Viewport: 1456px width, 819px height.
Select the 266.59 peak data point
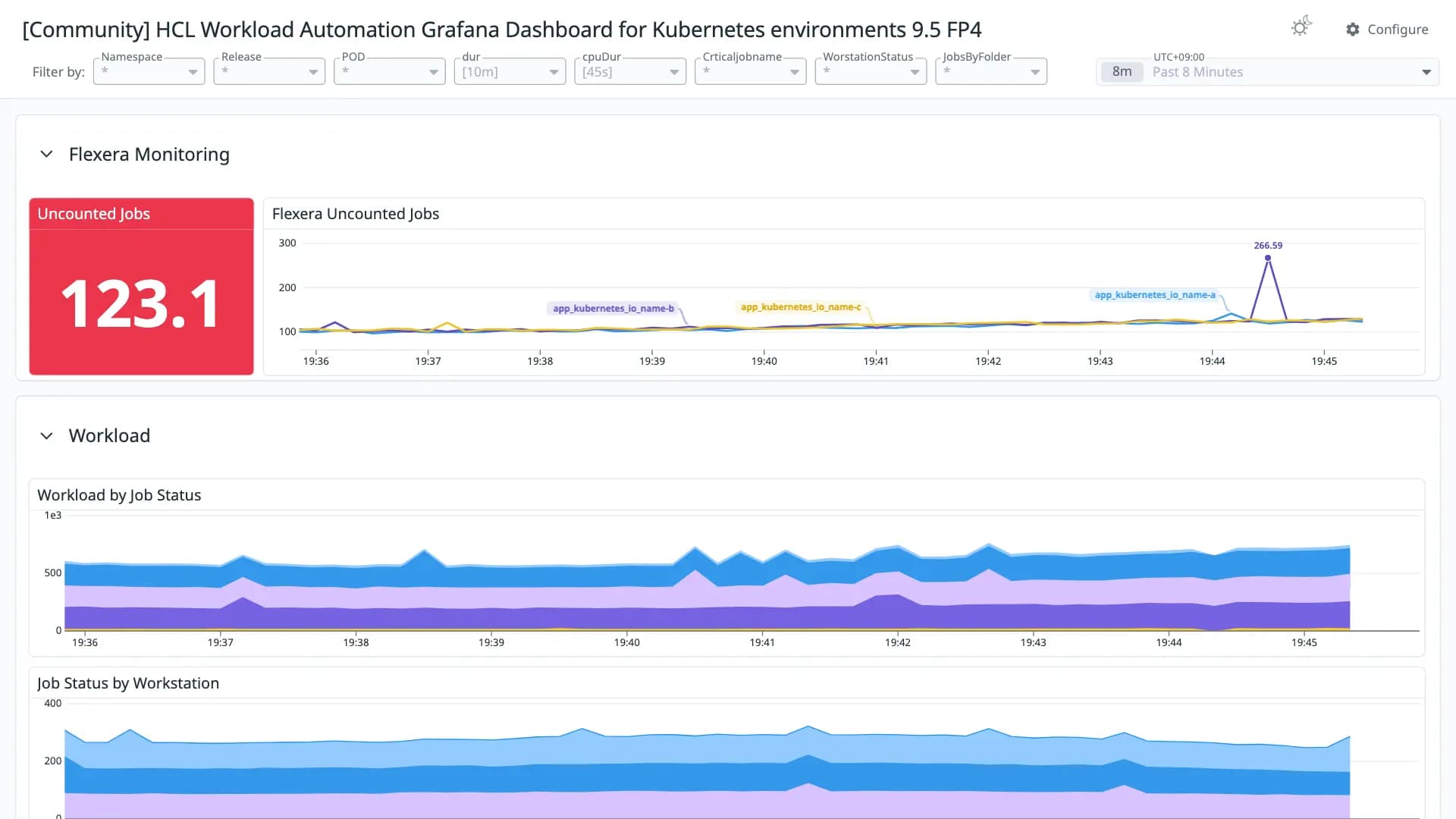1268,258
